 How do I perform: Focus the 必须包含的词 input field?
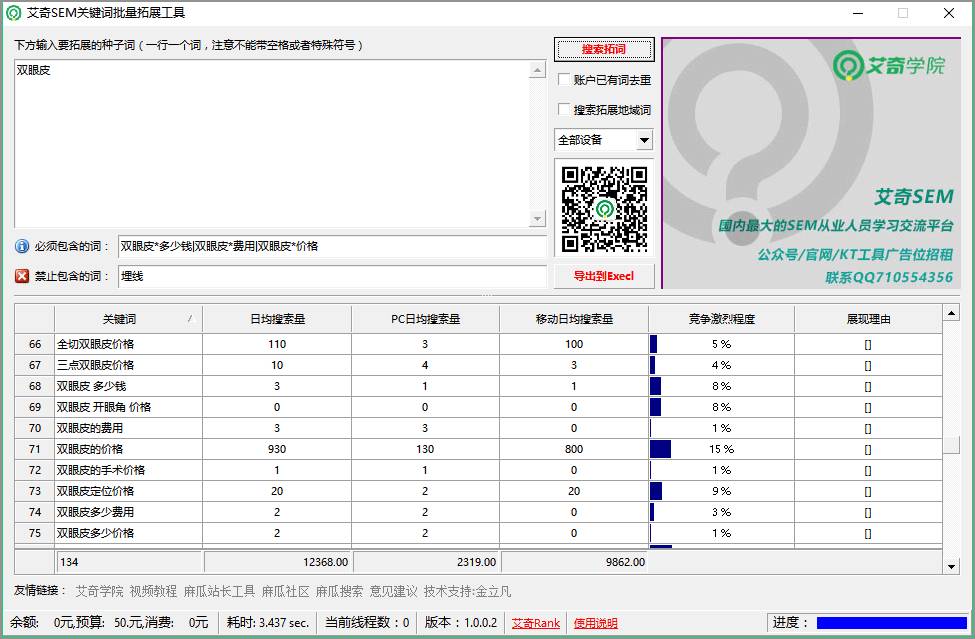(x=332, y=246)
